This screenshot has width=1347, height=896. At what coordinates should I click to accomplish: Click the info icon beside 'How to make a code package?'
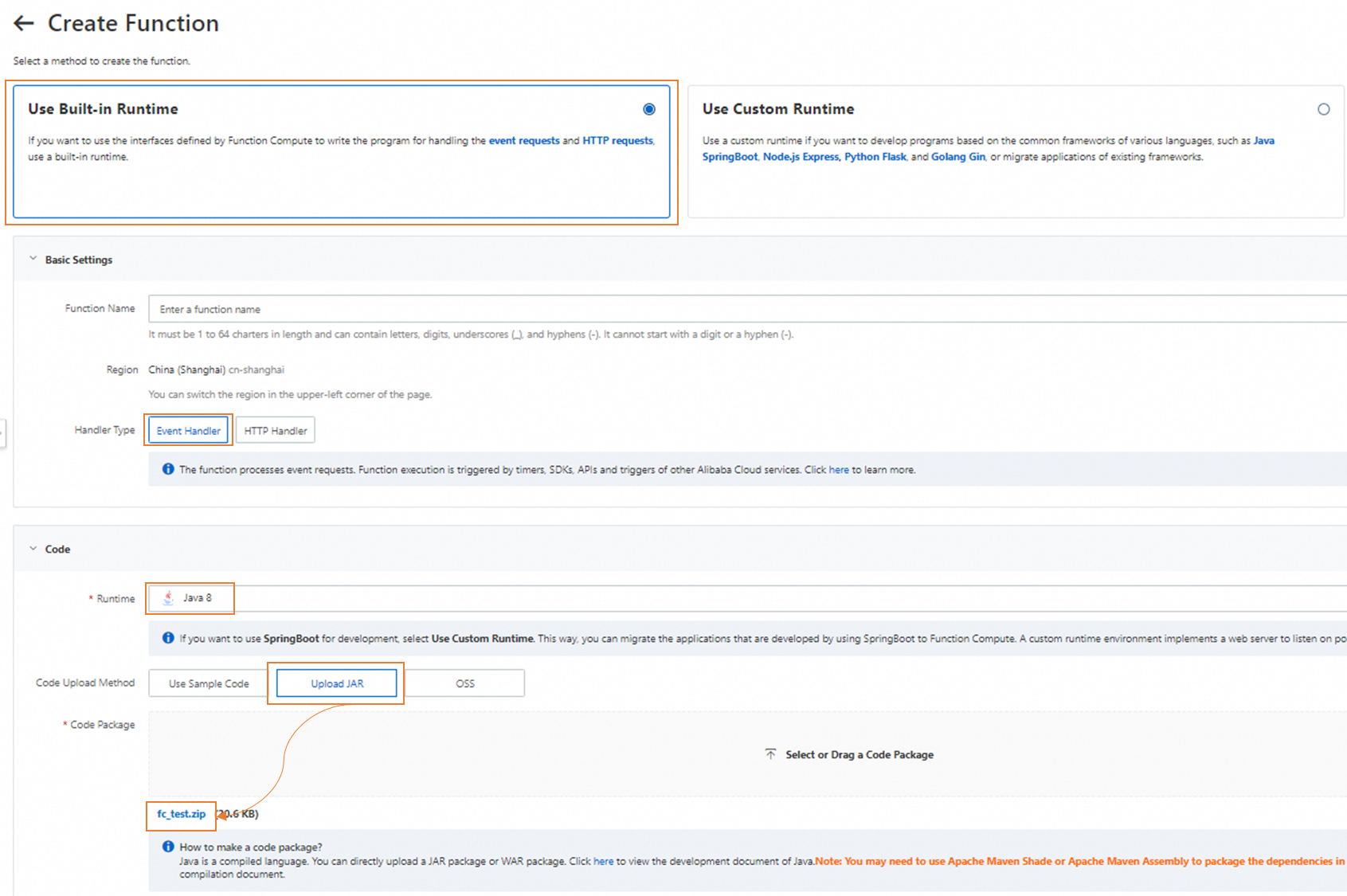pyautogui.click(x=168, y=847)
